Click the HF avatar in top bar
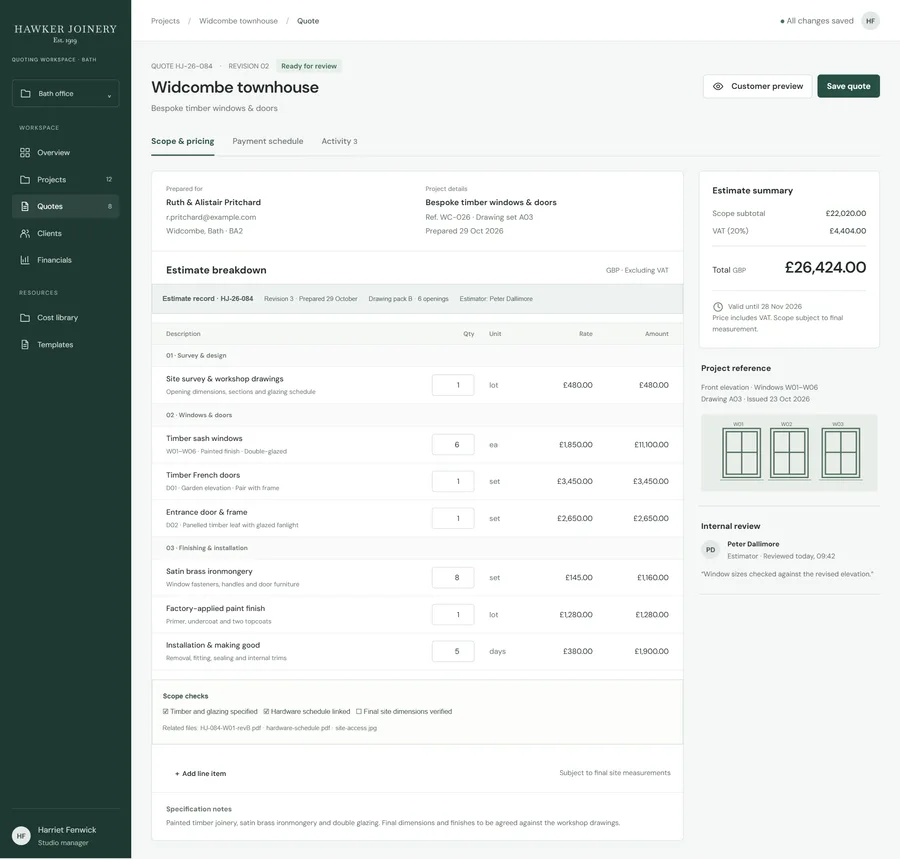 click(x=870, y=21)
